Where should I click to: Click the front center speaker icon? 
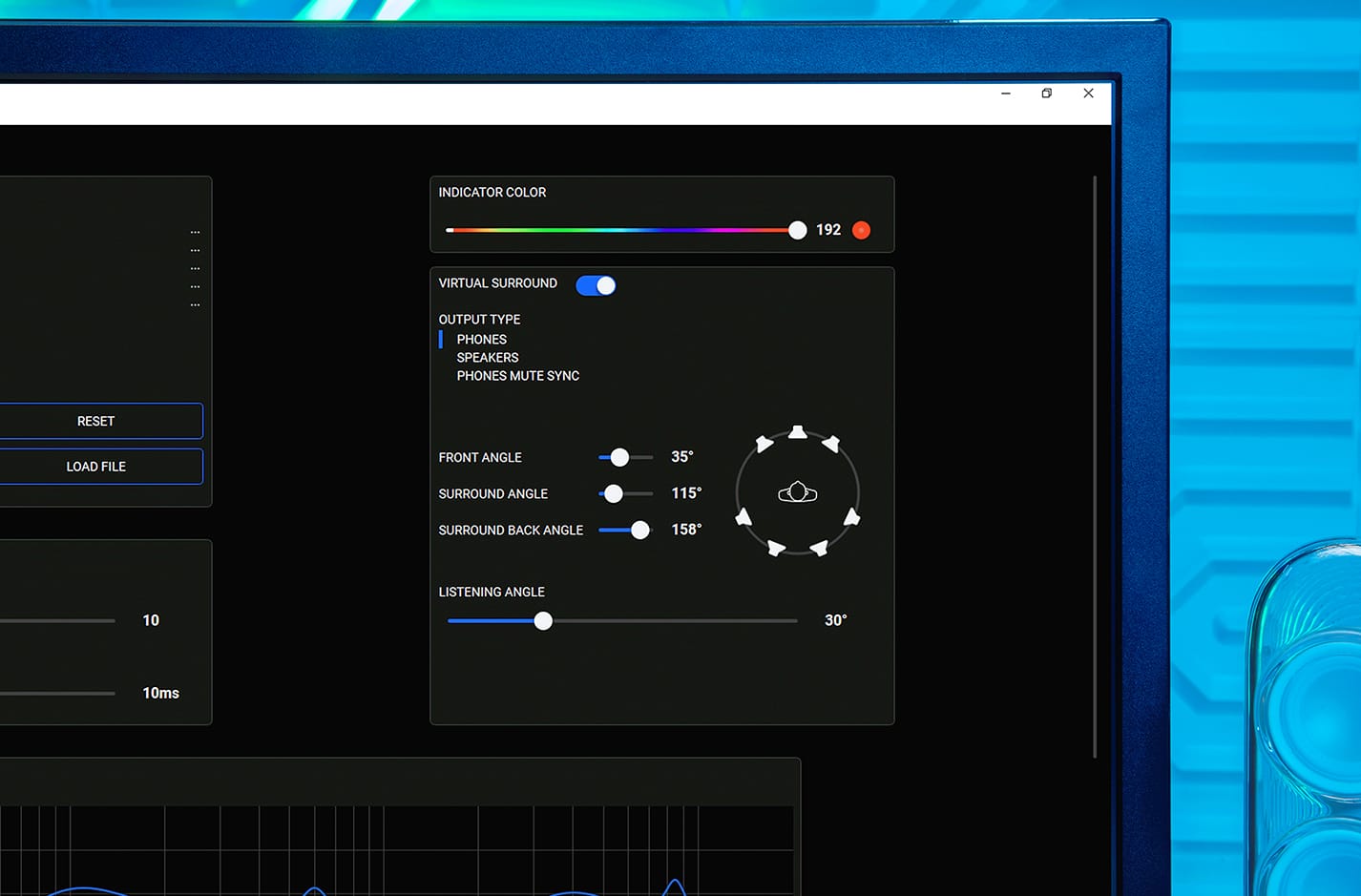(x=798, y=432)
